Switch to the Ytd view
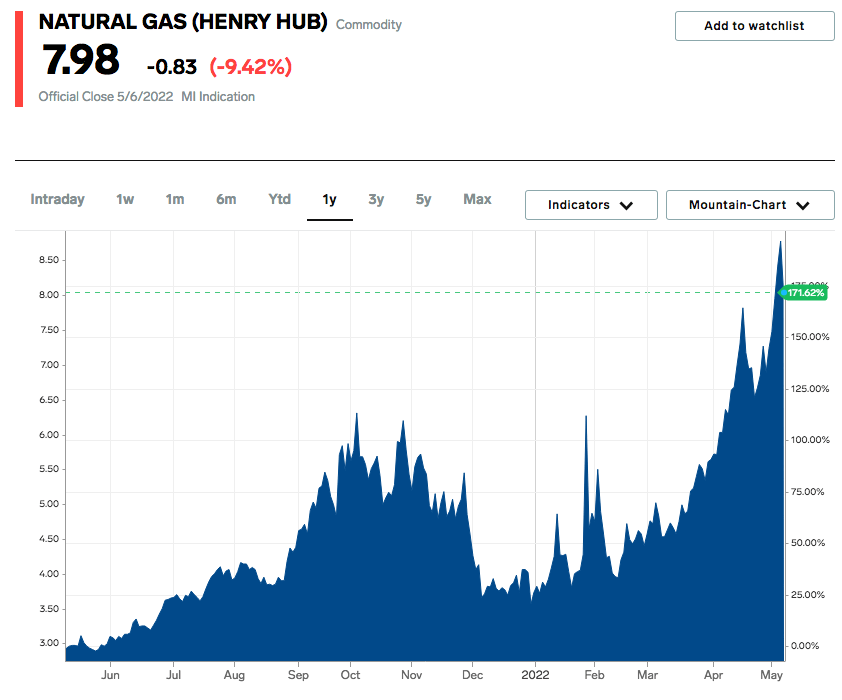The image size is (842, 700). [278, 199]
